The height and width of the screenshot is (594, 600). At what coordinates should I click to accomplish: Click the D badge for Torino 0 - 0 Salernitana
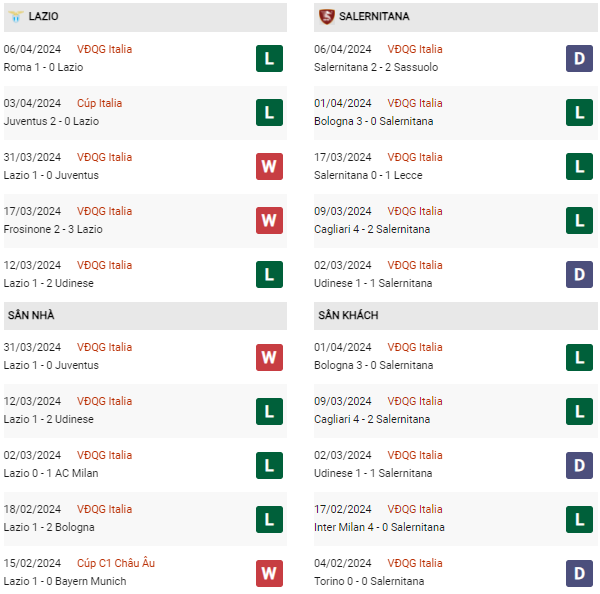point(579,572)
